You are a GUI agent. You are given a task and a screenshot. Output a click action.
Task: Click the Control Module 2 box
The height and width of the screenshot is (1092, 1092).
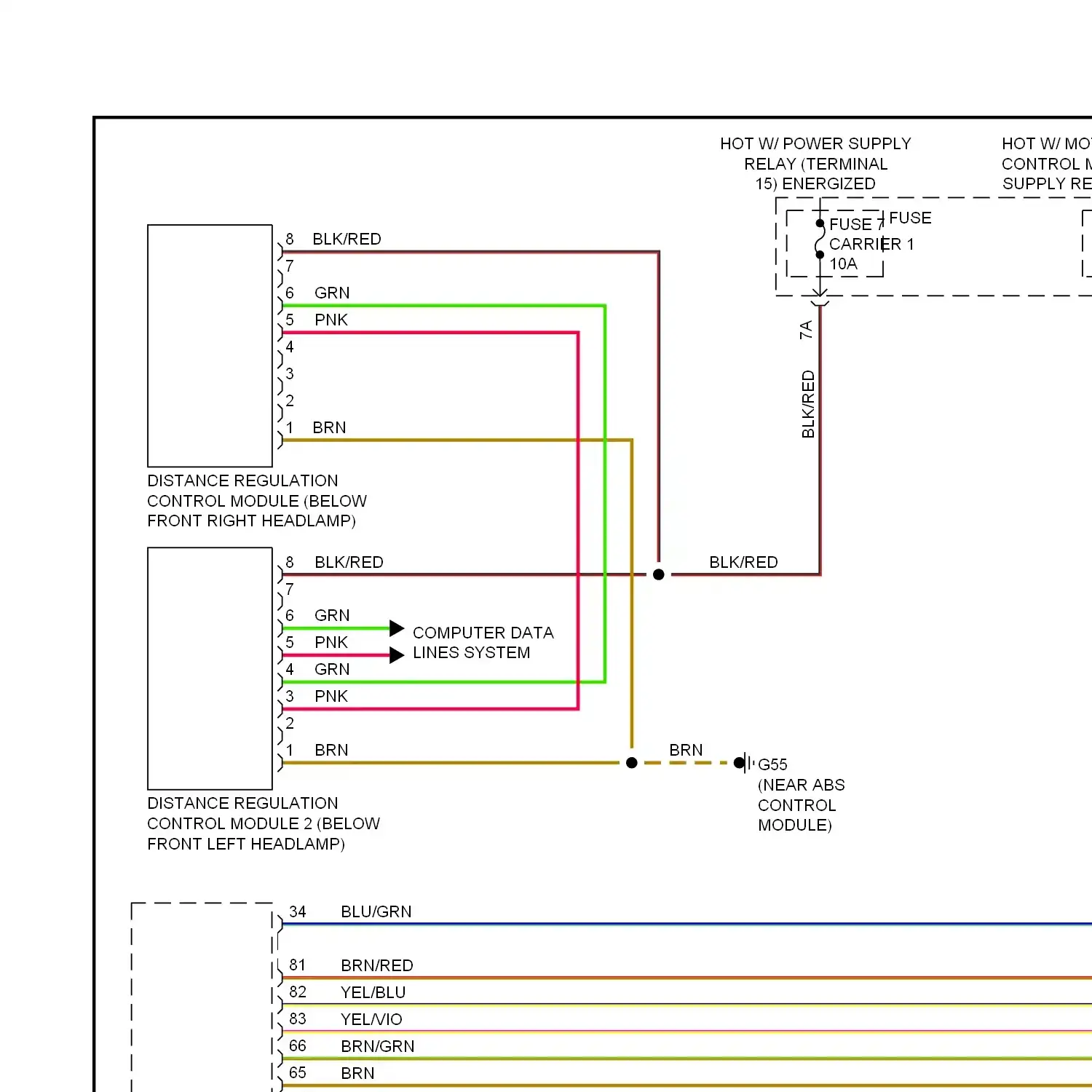[x=210, y=668]
